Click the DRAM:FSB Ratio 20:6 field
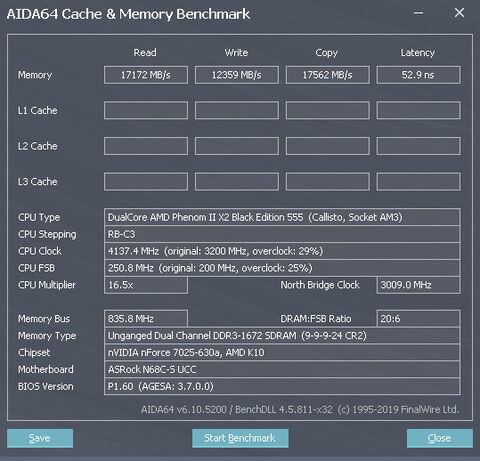 pyautogui.click(x=418, y=319)
